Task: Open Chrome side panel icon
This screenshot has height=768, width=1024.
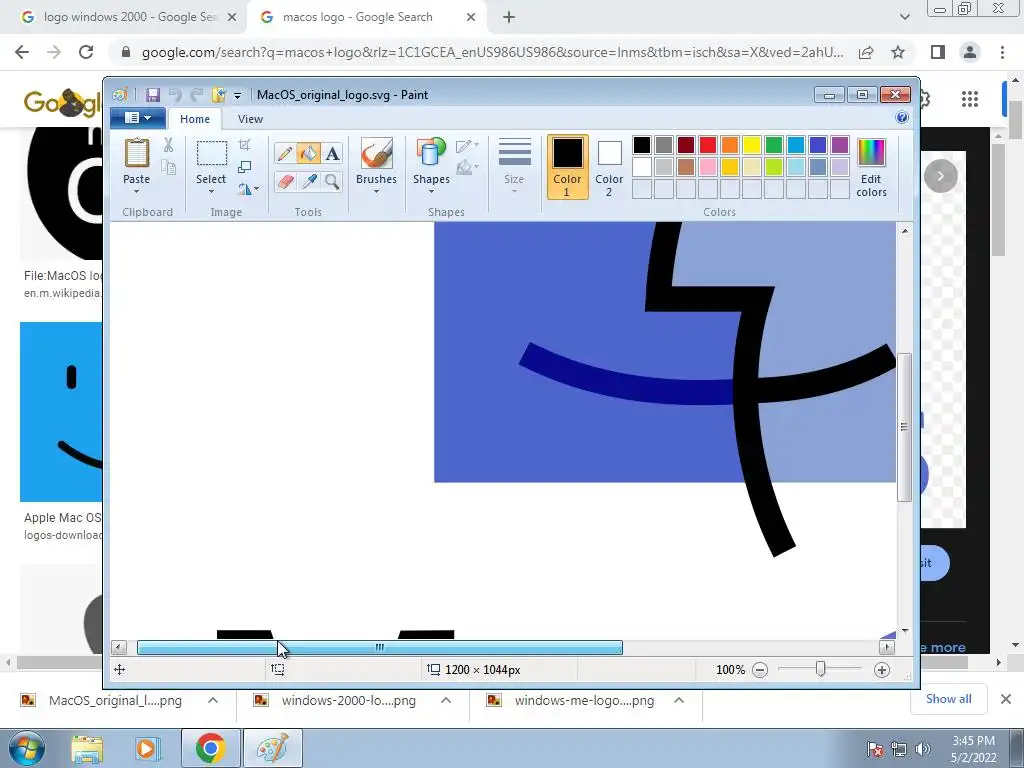Action: (x=938, y=52)
